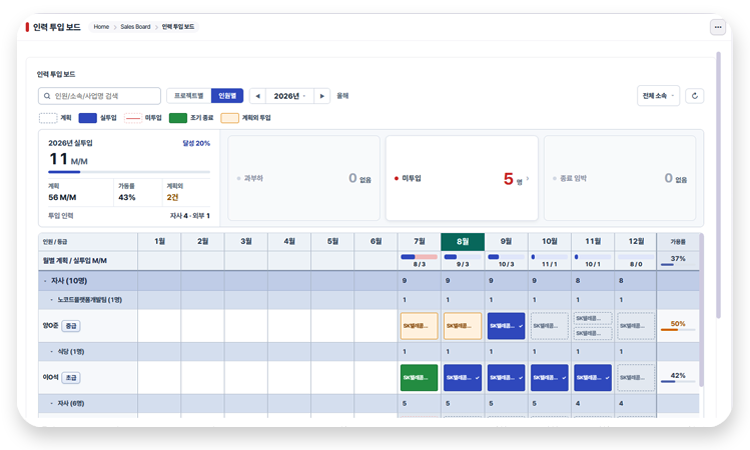Image resolution: width=750 pixels, height=450 pixels.
Task: Click the 50% utilization bar for 양O준
Action: pos(678,329)
